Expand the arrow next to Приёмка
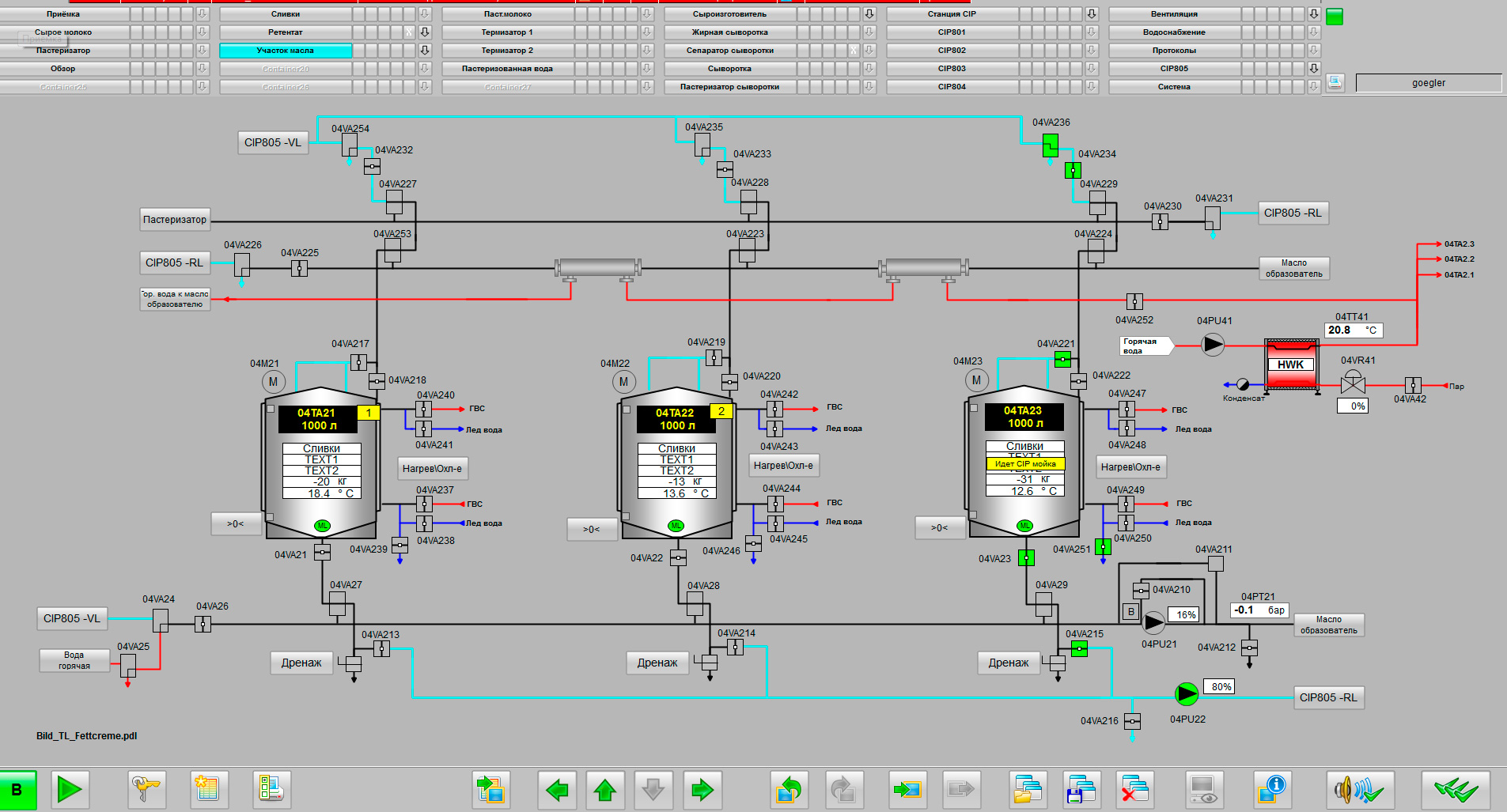 pos(203,14)
